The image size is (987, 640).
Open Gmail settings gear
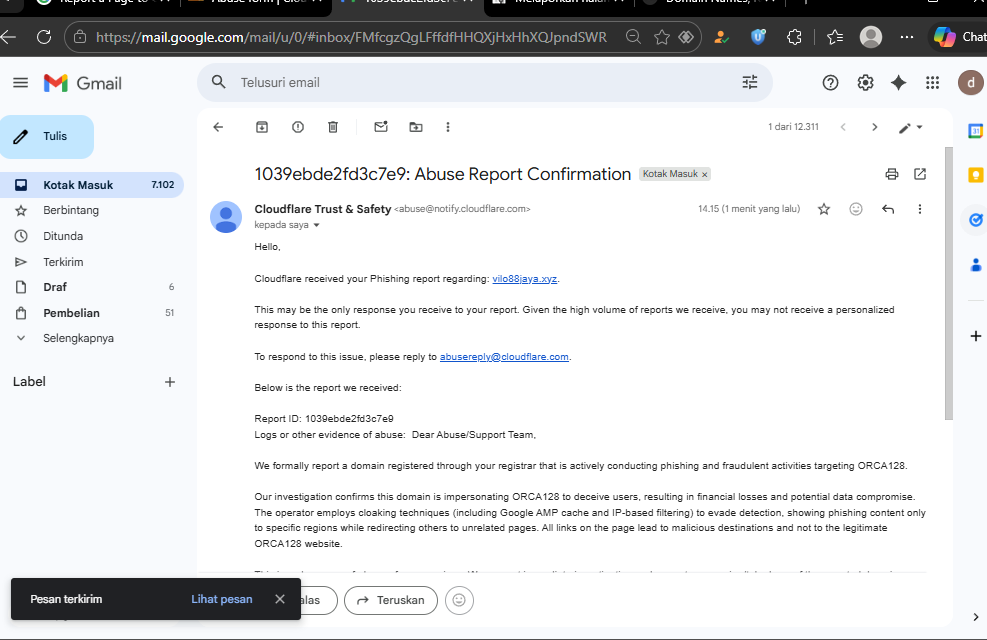[x=866, y=82]
